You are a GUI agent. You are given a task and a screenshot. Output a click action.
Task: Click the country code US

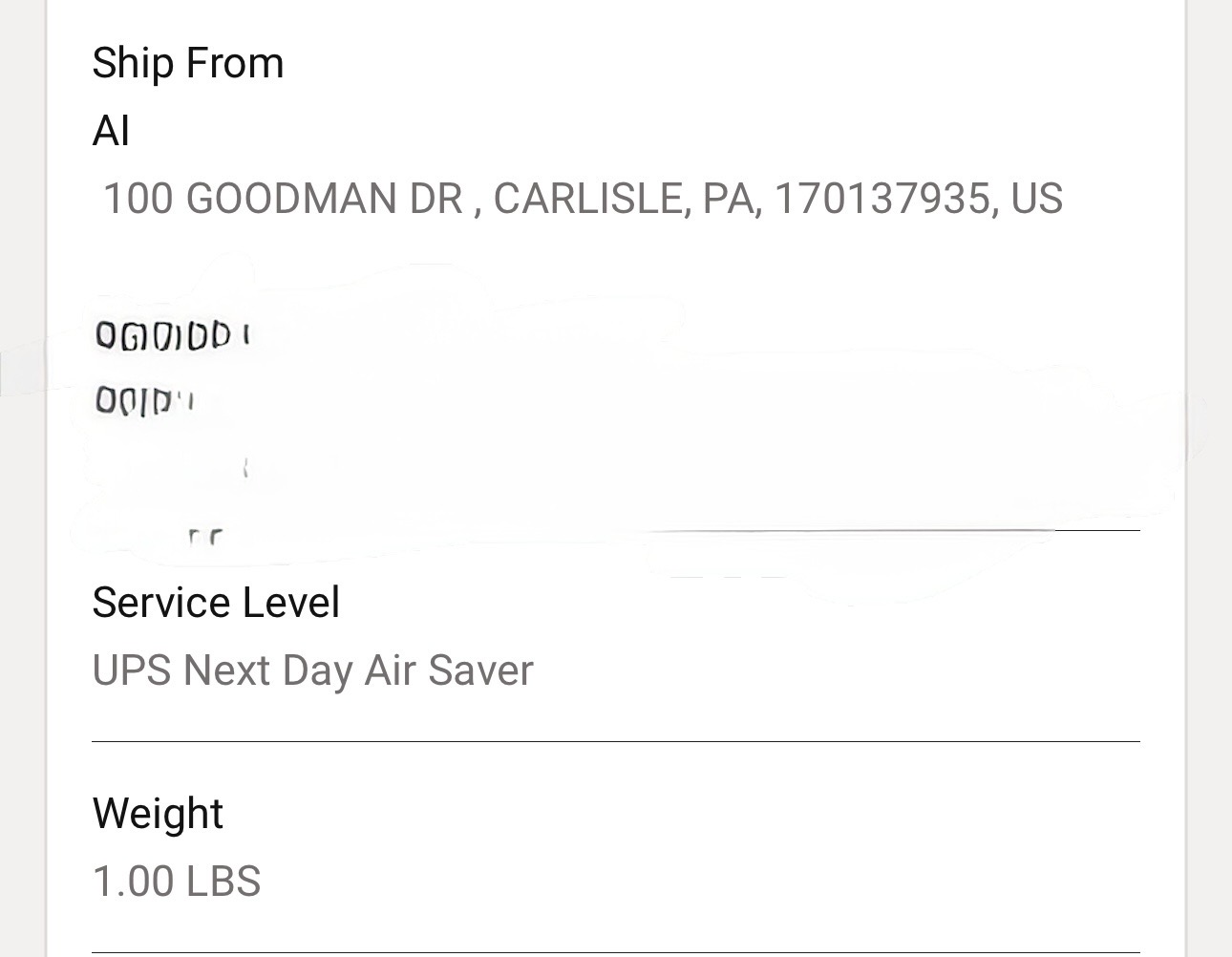(1036, 199)
